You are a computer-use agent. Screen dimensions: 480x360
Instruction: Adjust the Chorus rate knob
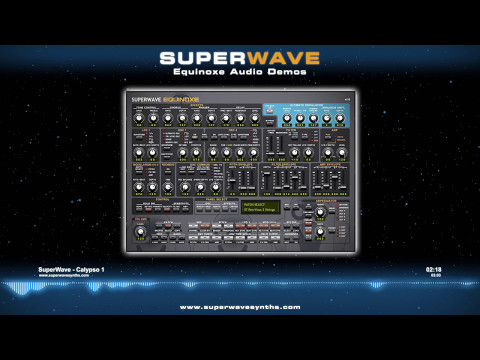pos(168,118)
